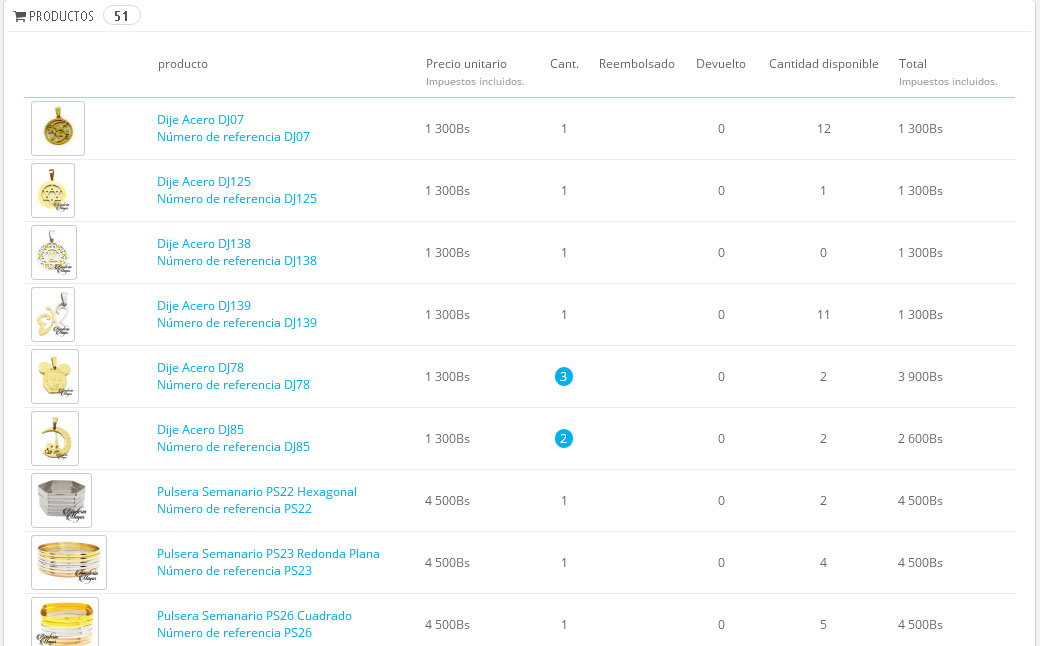Click the PS22 hexagonal bracelet thumbnail
This screenshot has width=1040, height=646.
click(62, 501)
